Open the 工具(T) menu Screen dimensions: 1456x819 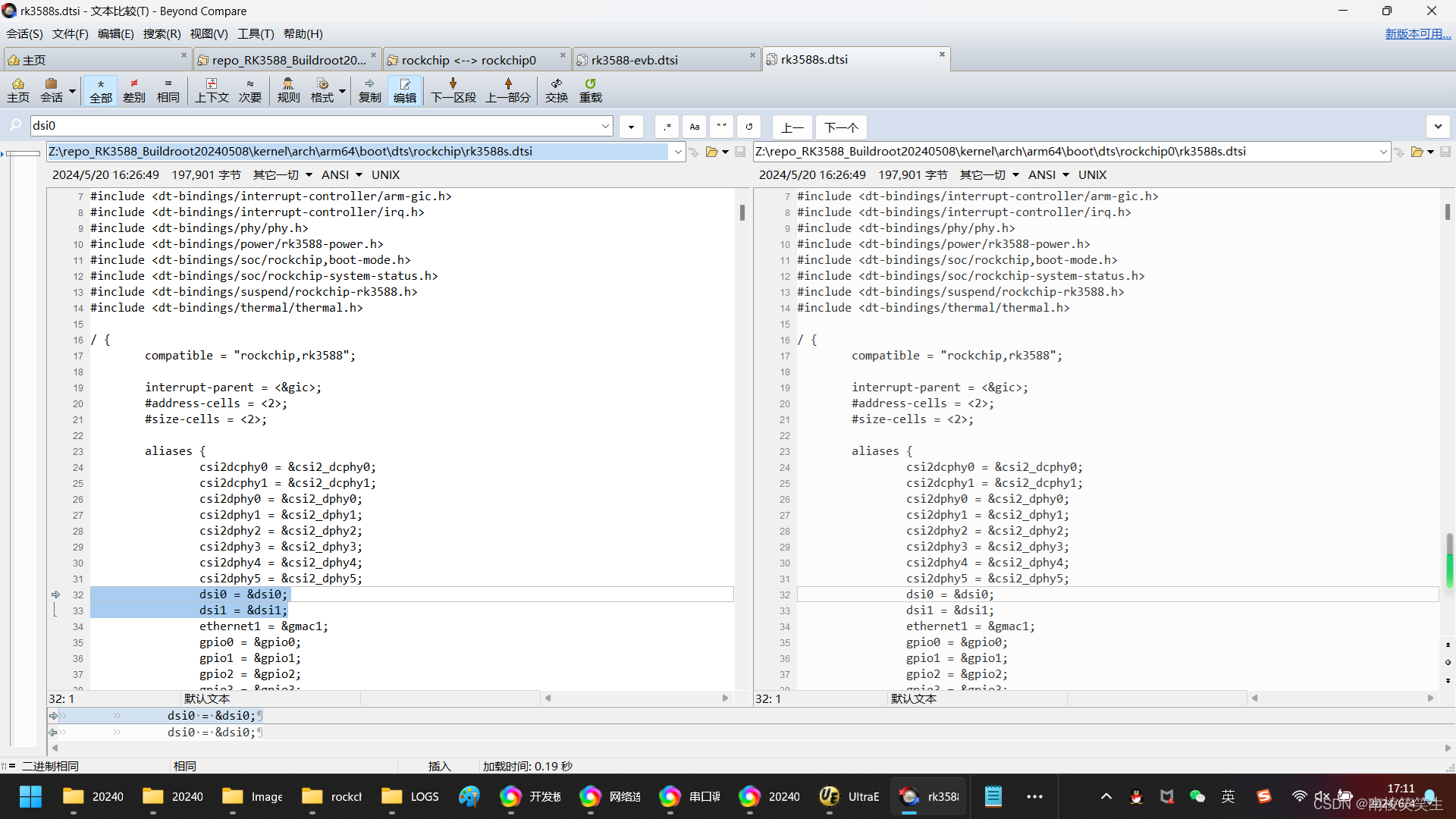(255, 34)
